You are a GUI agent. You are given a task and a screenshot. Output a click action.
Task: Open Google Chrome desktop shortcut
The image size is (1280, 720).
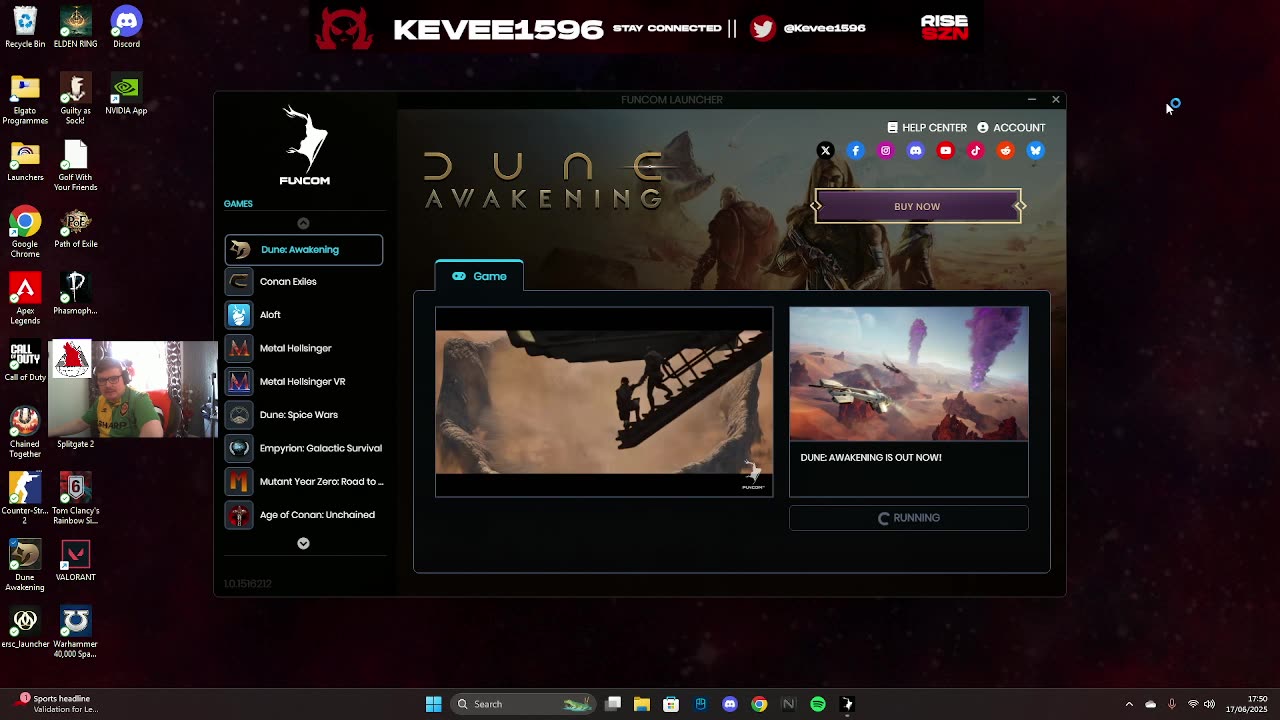pos(25,232)
